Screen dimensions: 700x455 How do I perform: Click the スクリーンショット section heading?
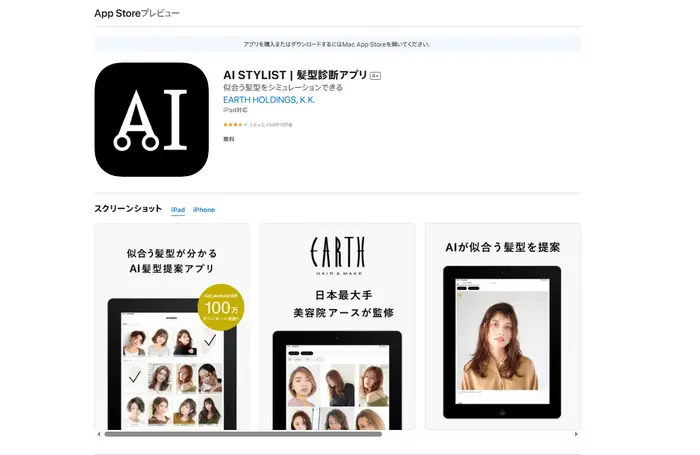[128, 209]
